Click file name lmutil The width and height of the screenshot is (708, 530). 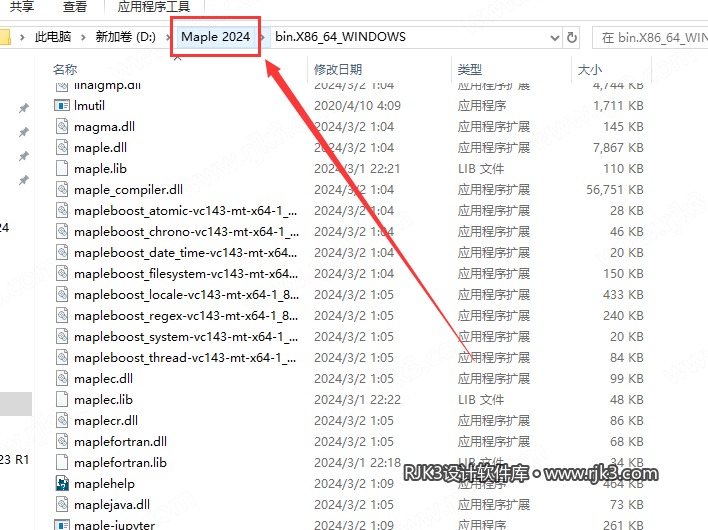89,105
